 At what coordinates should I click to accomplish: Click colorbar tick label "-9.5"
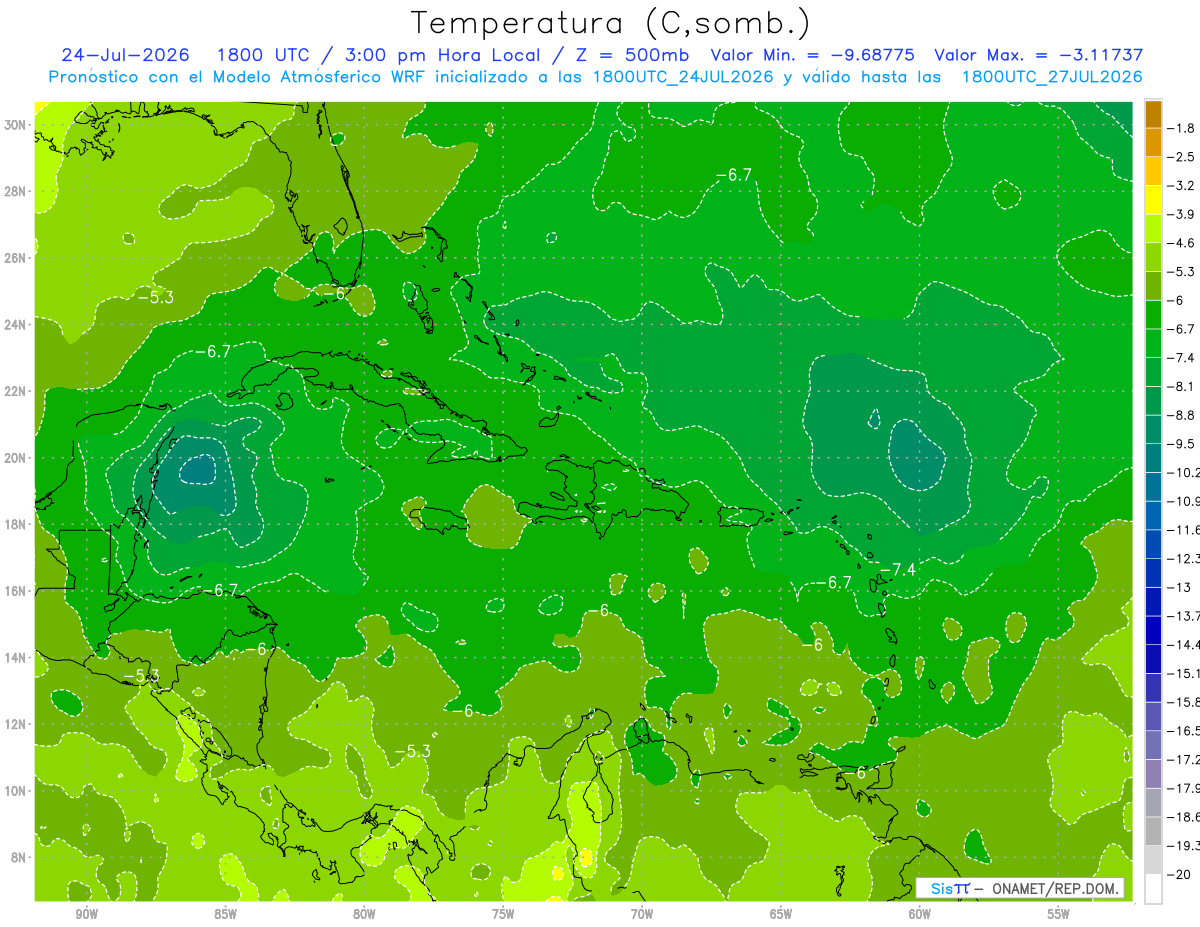tap(1181, 444)
